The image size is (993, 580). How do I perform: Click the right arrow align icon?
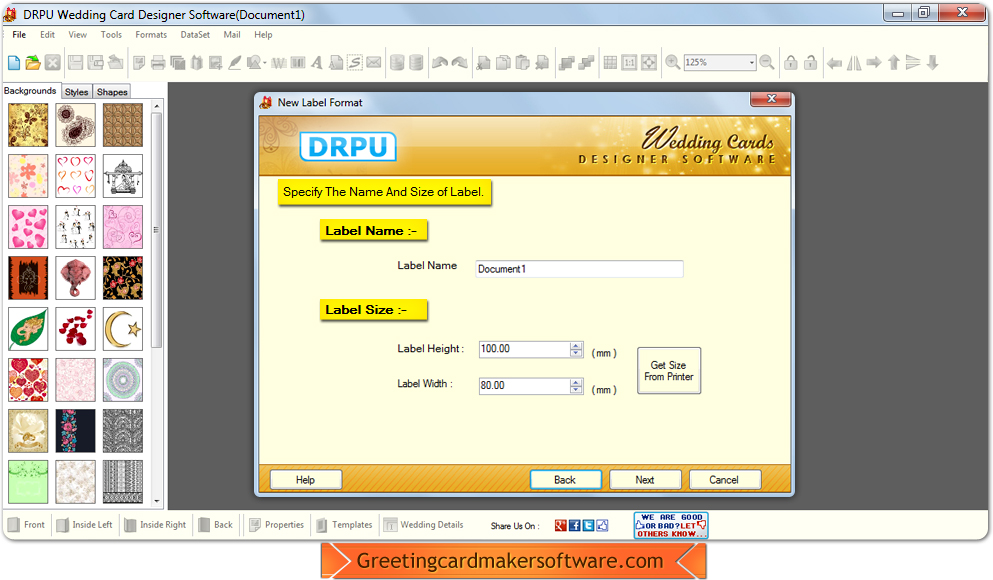(874, 62)
